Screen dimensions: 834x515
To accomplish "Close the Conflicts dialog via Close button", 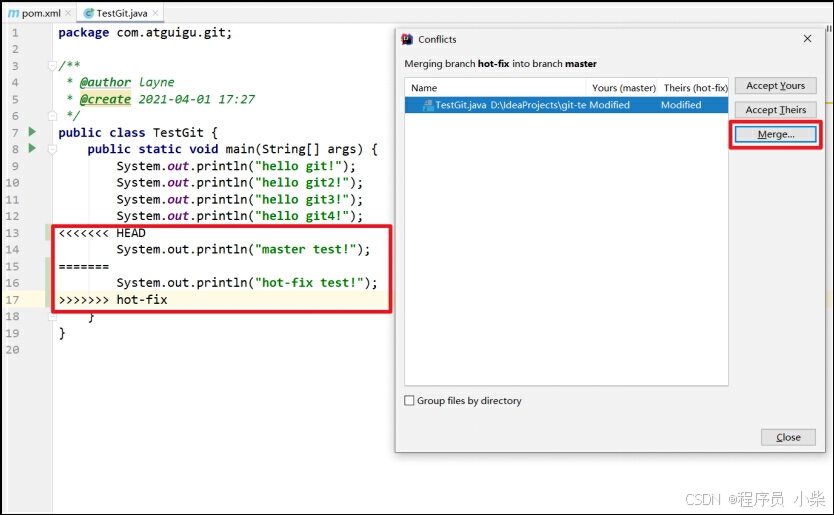I will pos(788,437).
